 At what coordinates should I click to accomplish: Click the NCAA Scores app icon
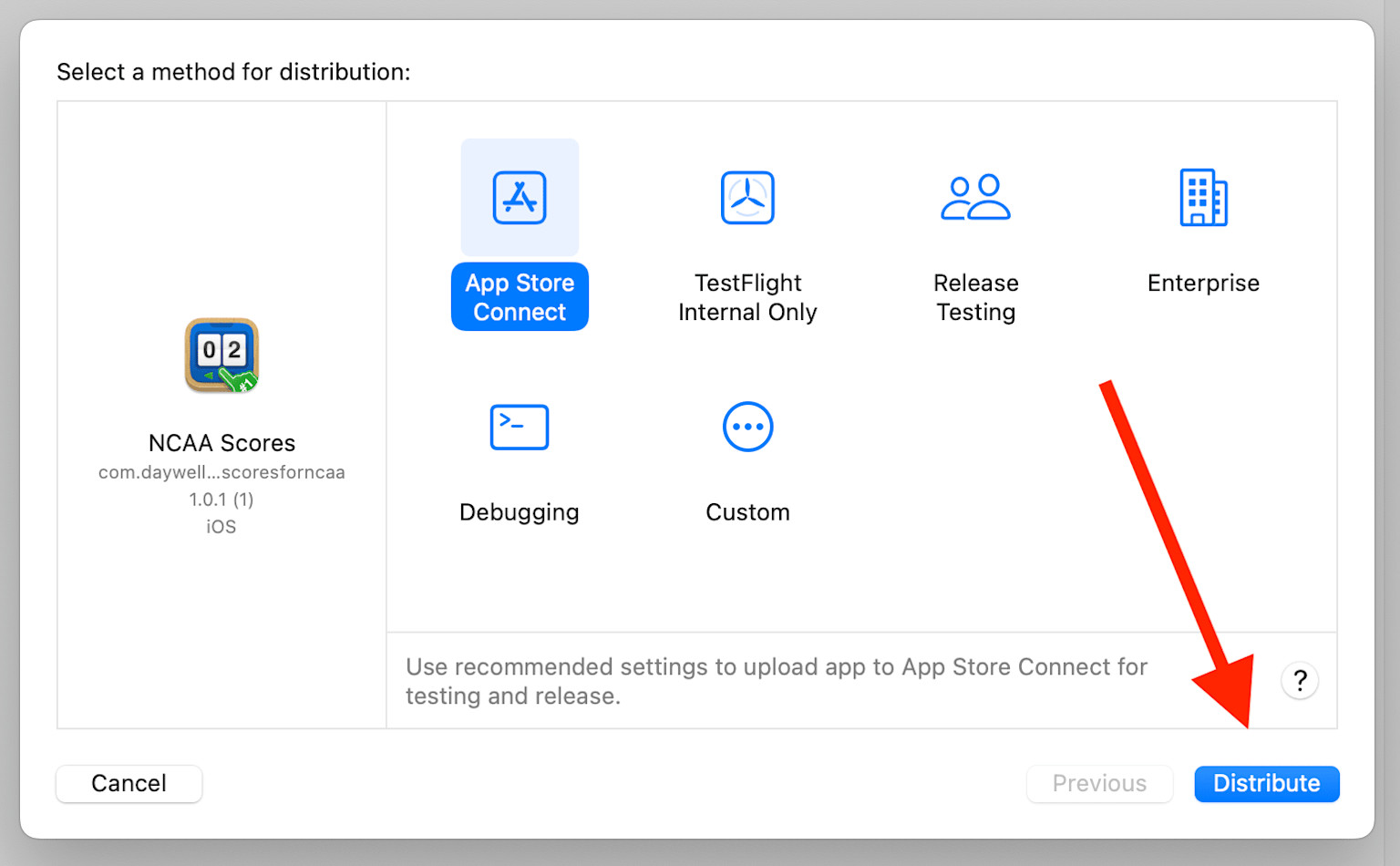(221, 356)
